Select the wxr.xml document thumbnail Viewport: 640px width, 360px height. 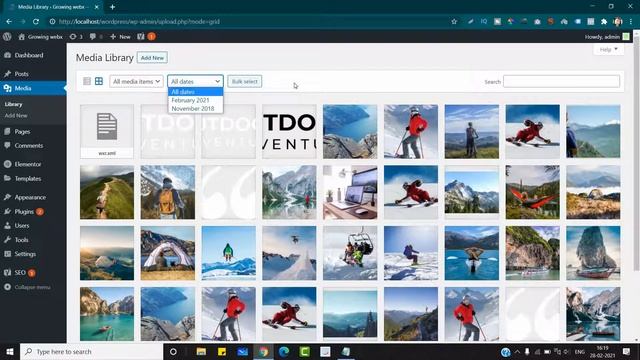click(x=107, y=131)
